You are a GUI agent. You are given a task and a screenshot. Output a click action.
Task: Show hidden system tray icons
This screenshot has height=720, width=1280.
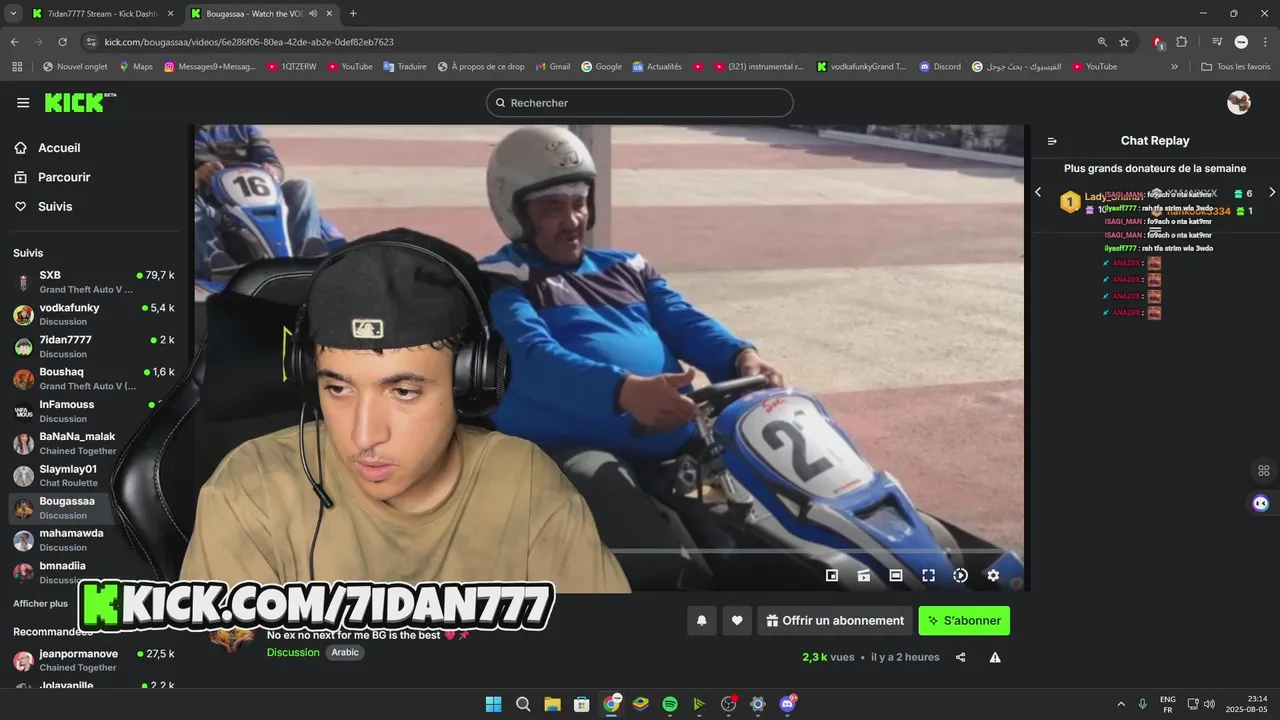(x=1120, y=704)
